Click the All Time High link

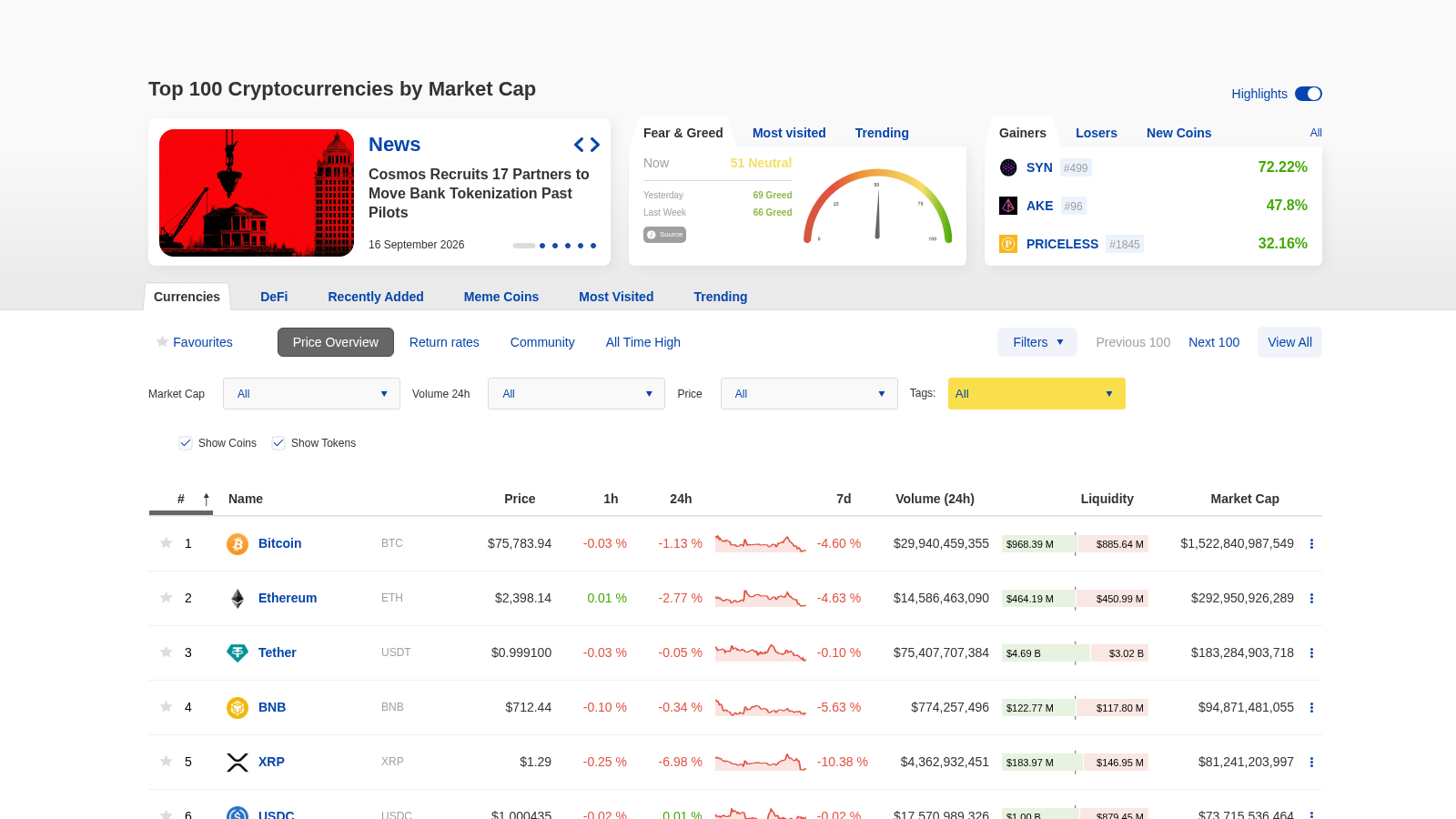coord(643,342)
